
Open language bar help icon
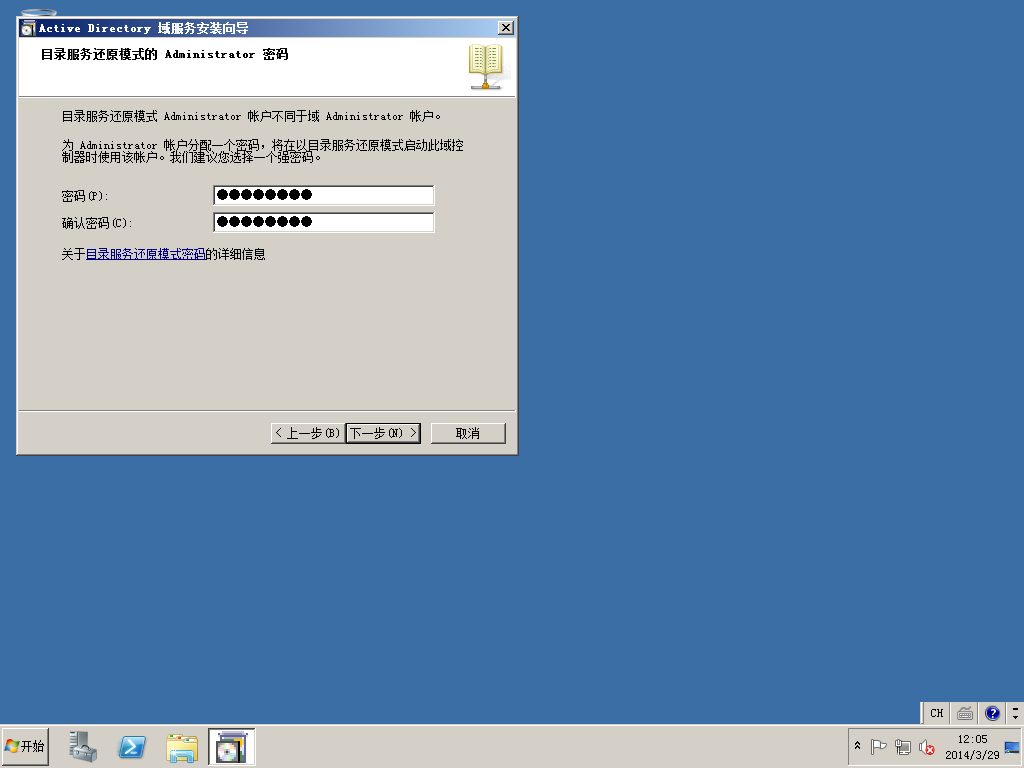coord(992,713)
